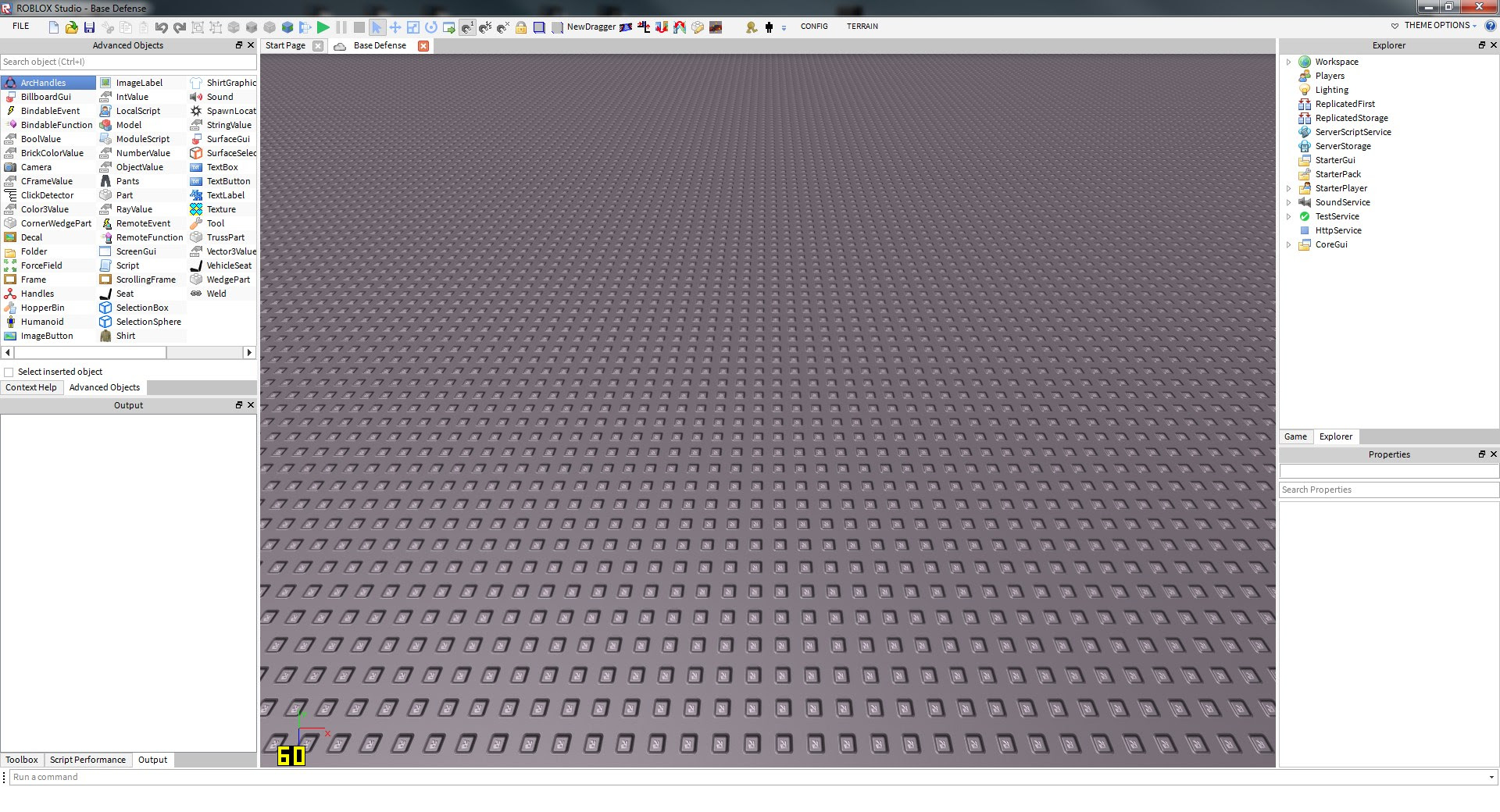Expand the Workspace tree node
The height and width of the screenshot is (812, 1500).
point(1288,62)
